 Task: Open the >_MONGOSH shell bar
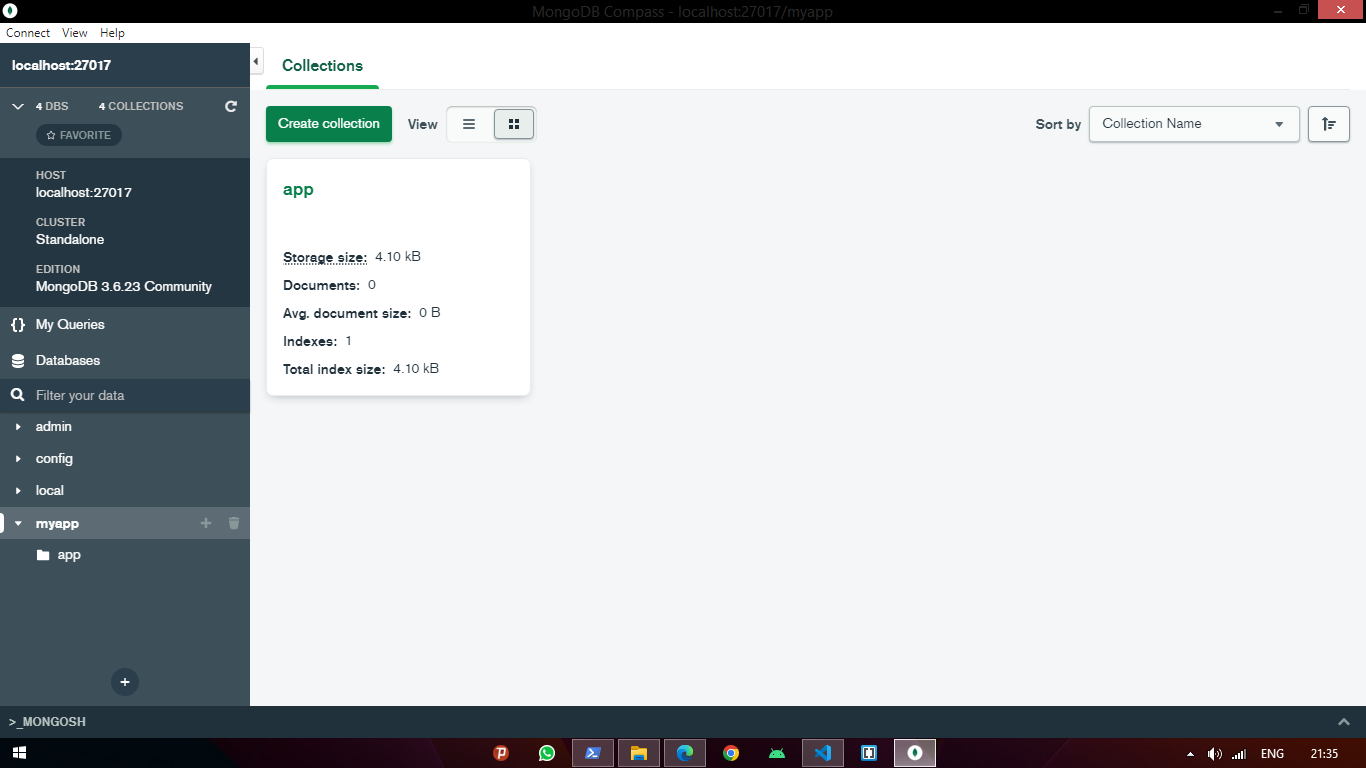pos(683,722)
